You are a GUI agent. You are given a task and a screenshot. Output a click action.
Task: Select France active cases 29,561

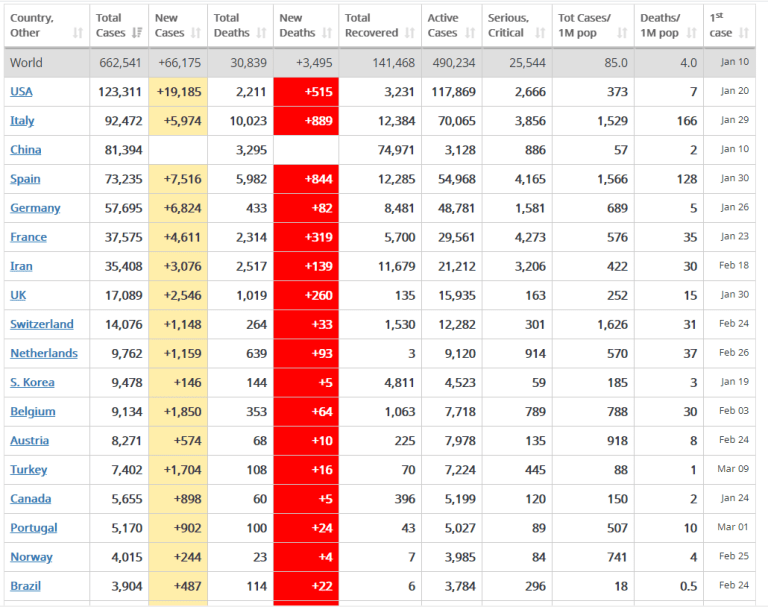[456, 237]
